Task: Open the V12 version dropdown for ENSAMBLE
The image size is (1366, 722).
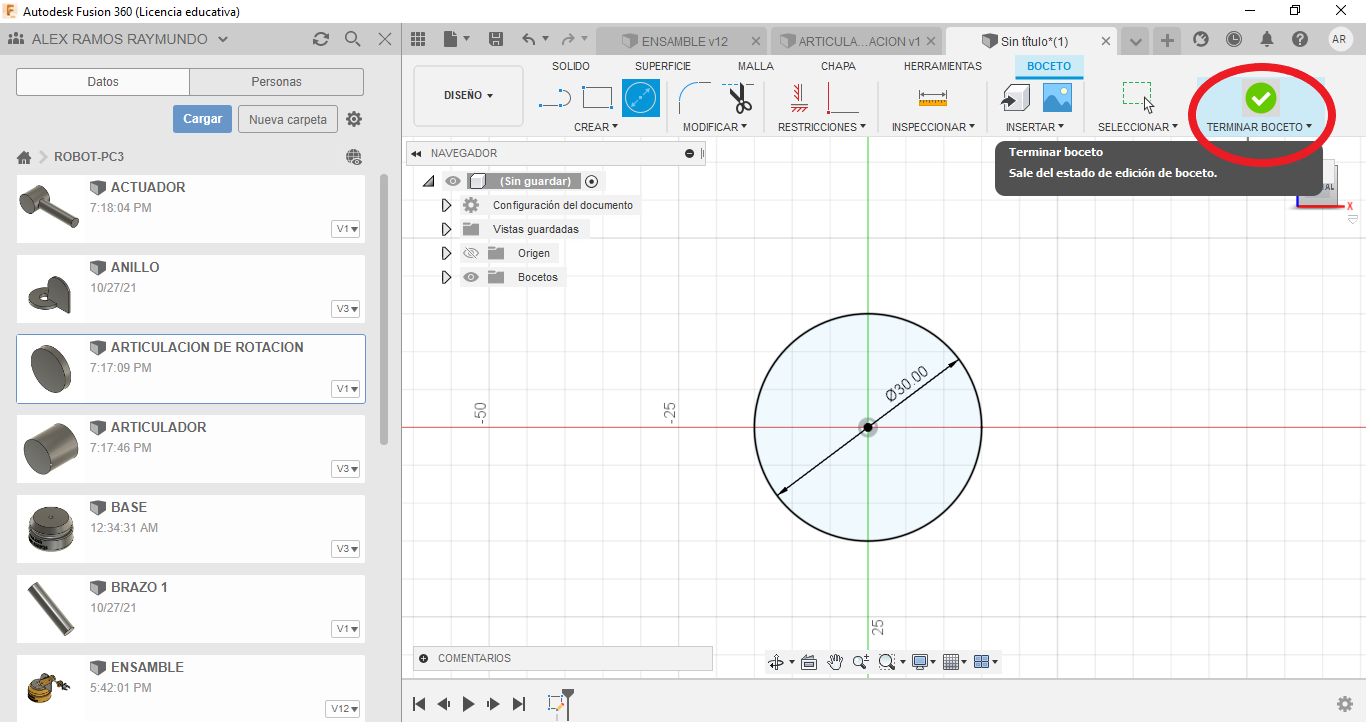Action: 343,709
